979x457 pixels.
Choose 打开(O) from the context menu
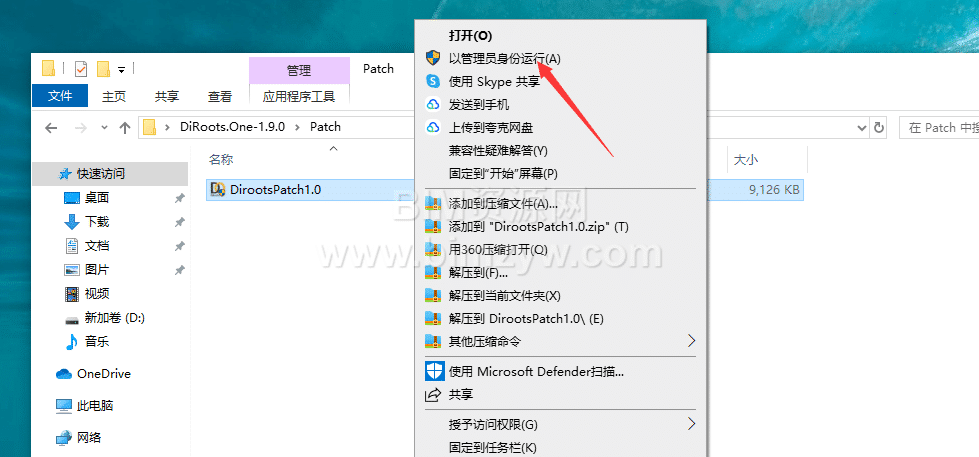[470, 36]
